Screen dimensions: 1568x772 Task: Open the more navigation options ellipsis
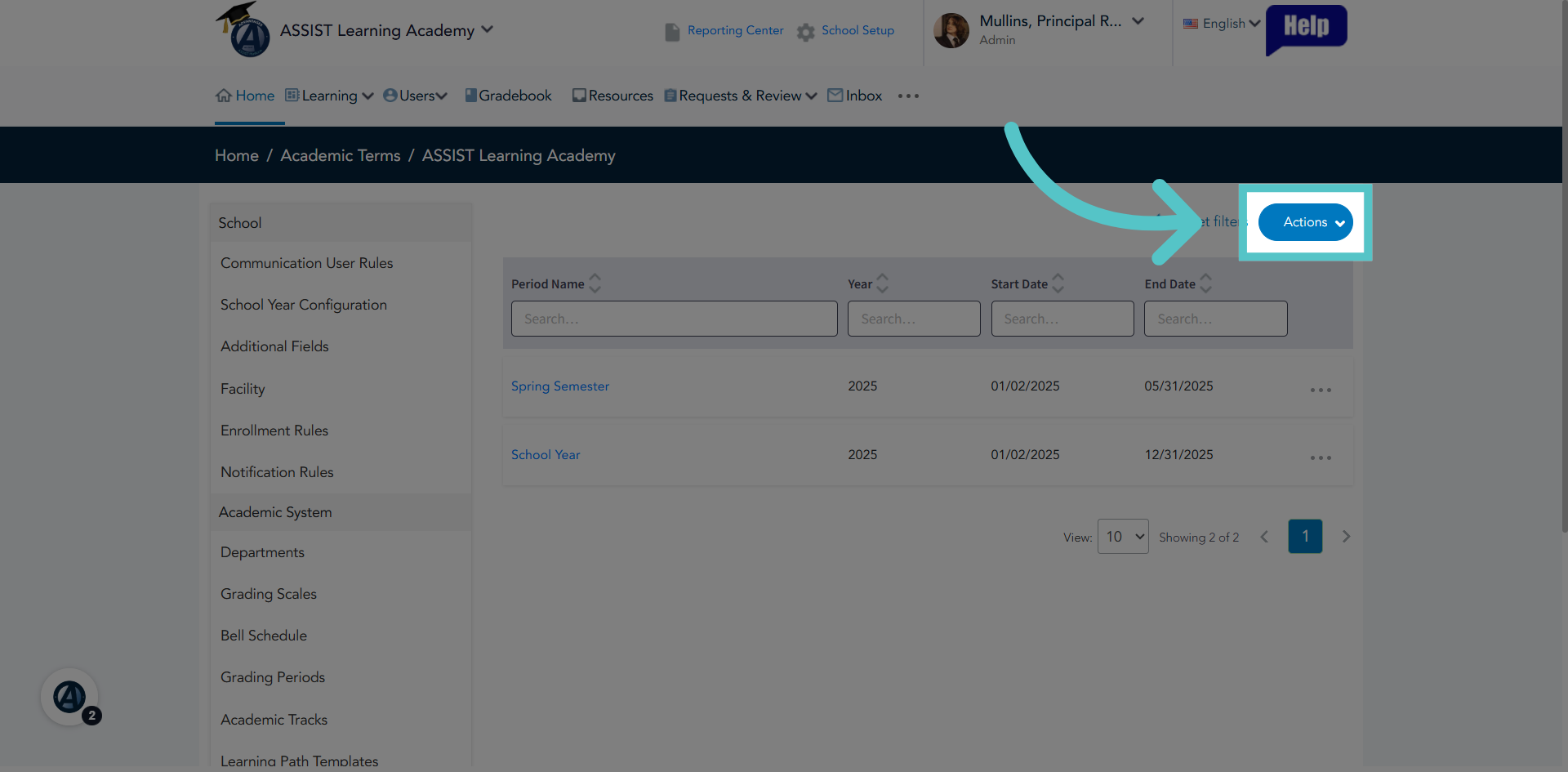[908, 96]
